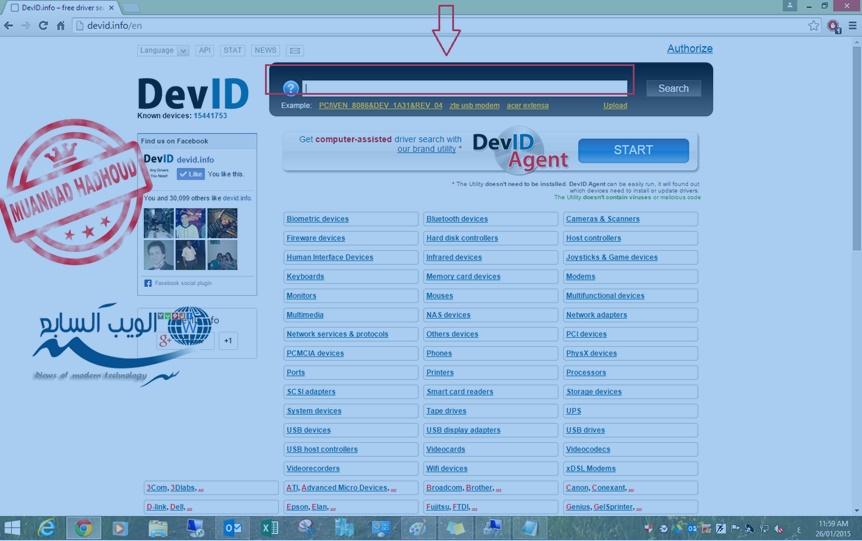This screenshot has height=541, width=862.
Task: Bookmark the page with the star icon
Action: 814,25
